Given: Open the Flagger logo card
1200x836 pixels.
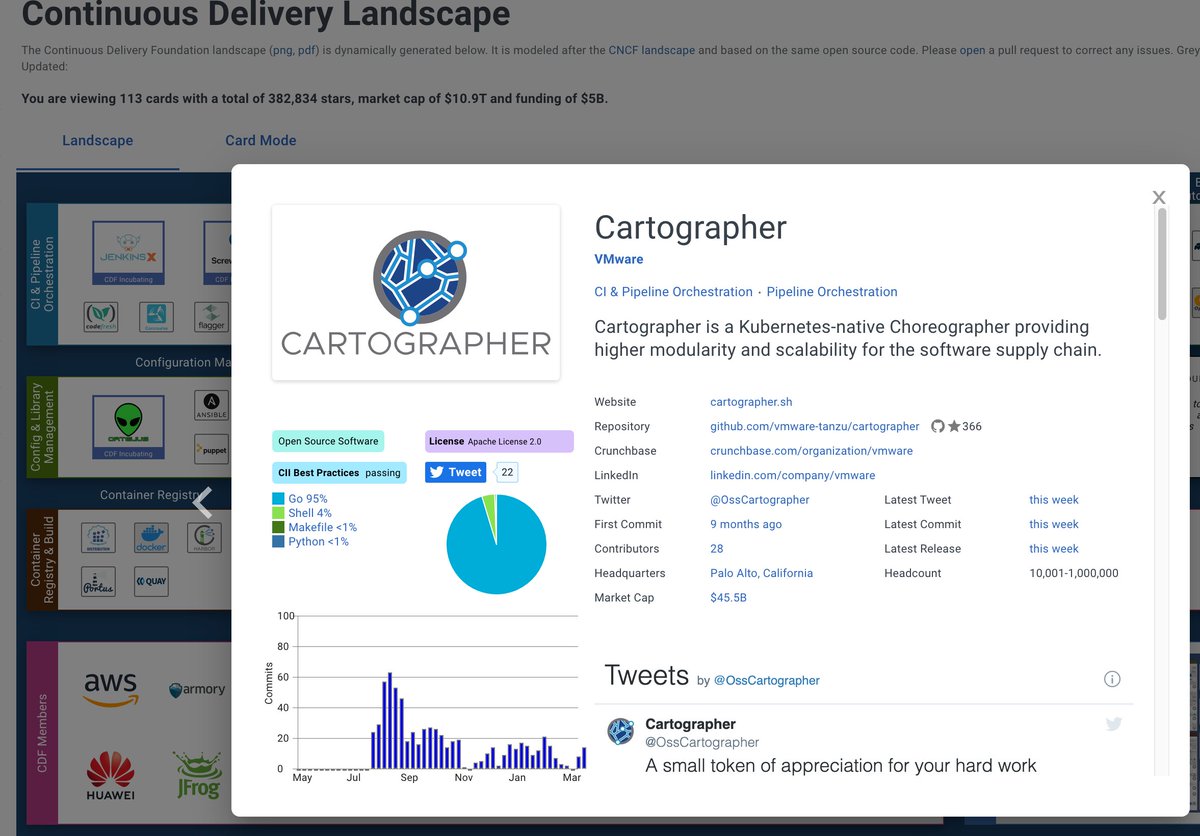Looking at the screenshot, I should pyautogui.click(x=211, y=316).
